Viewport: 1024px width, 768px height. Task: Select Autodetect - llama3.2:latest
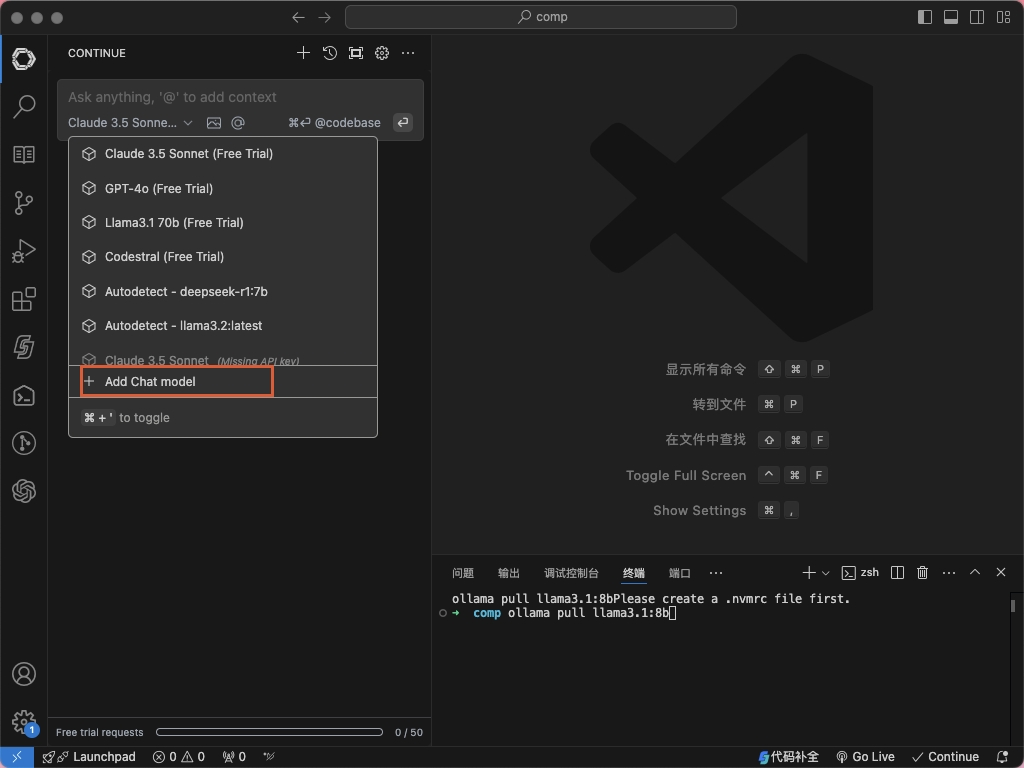coord(223,325)
